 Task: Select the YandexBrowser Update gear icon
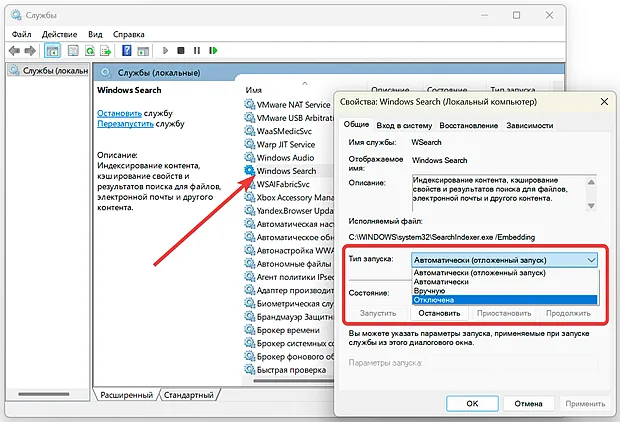(x=250, y=210)
